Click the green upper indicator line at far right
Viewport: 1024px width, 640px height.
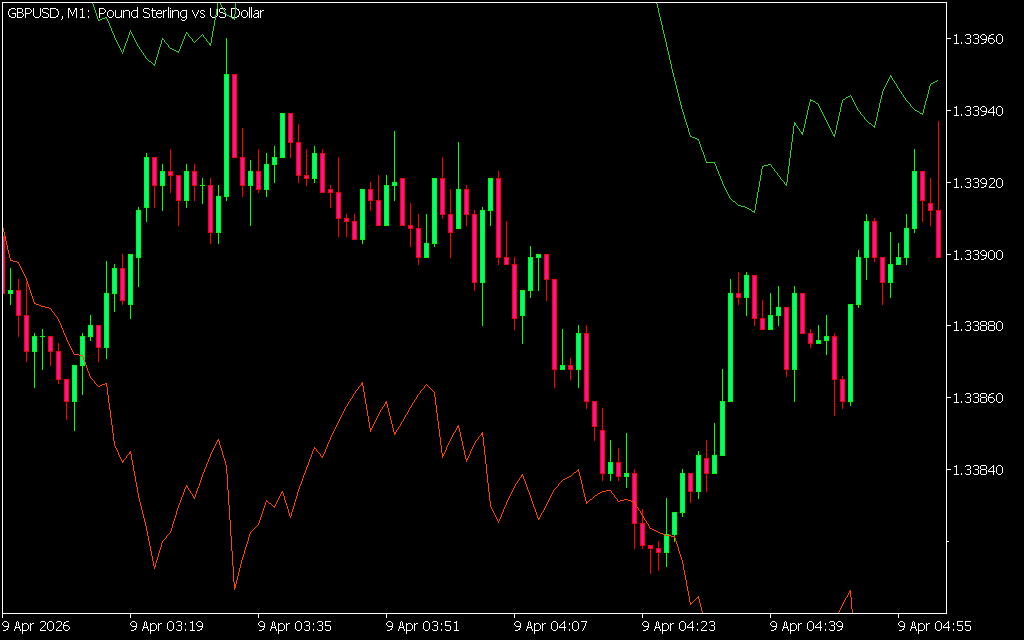point(935,82)
